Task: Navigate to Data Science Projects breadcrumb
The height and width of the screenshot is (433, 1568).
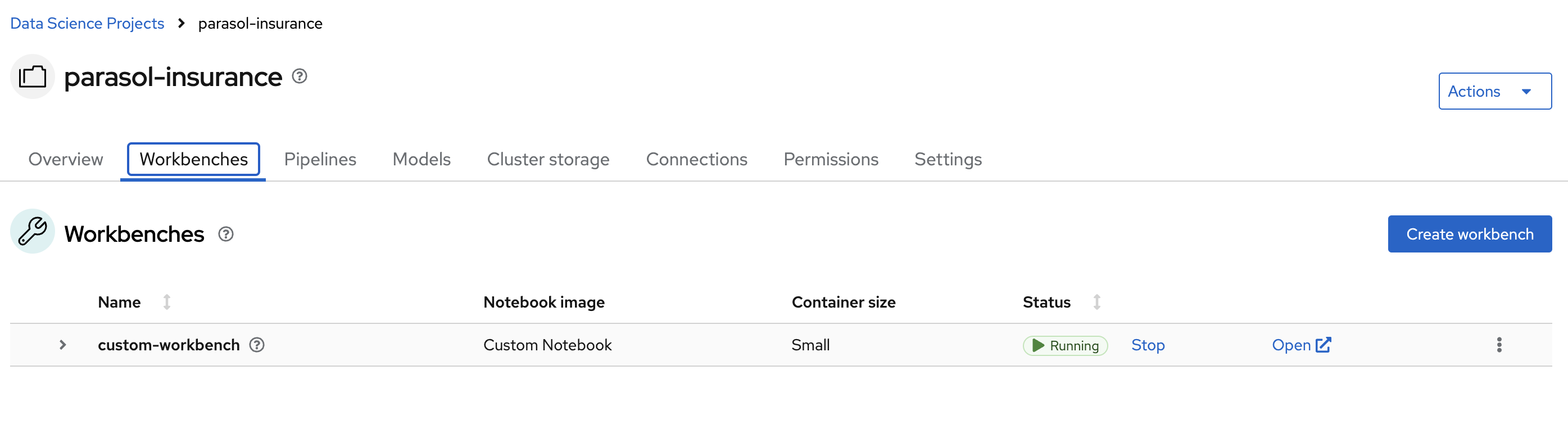Action: 87,23
